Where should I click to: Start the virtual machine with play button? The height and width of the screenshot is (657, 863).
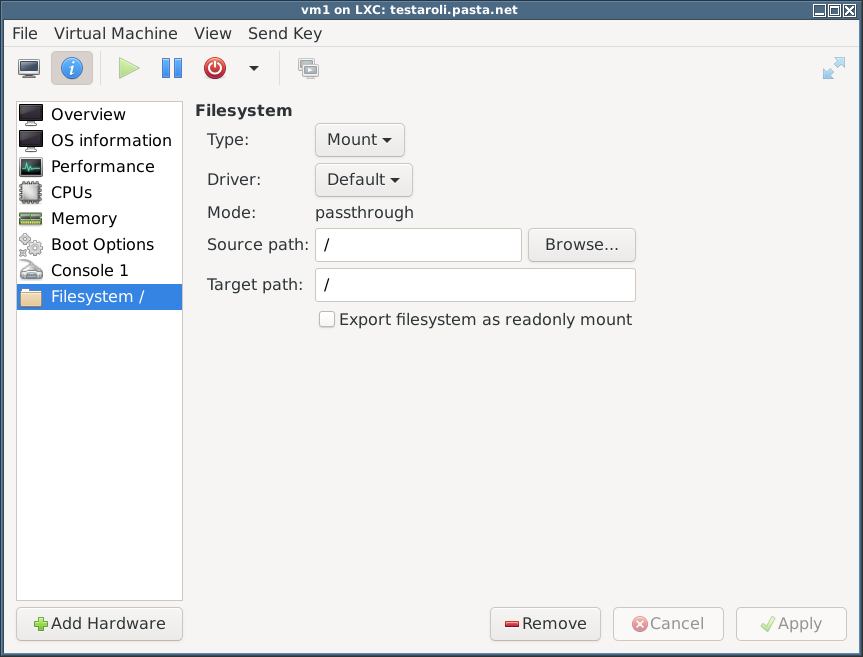click(129, 68)
